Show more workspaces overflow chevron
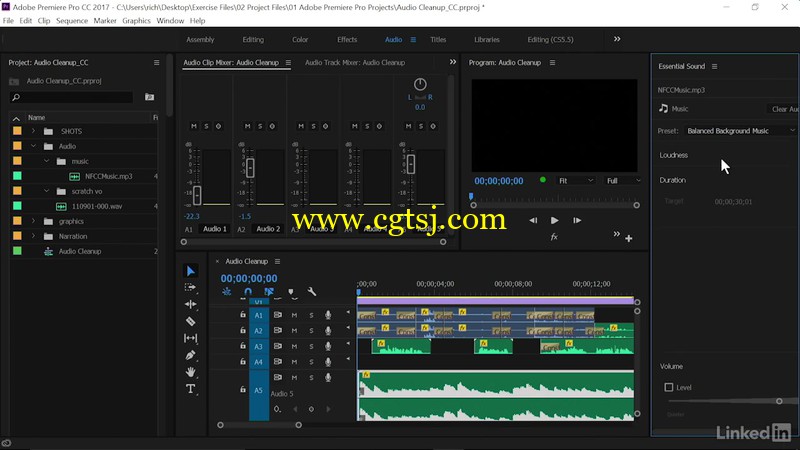Screen dimensions: 800x450 point(617,39)
